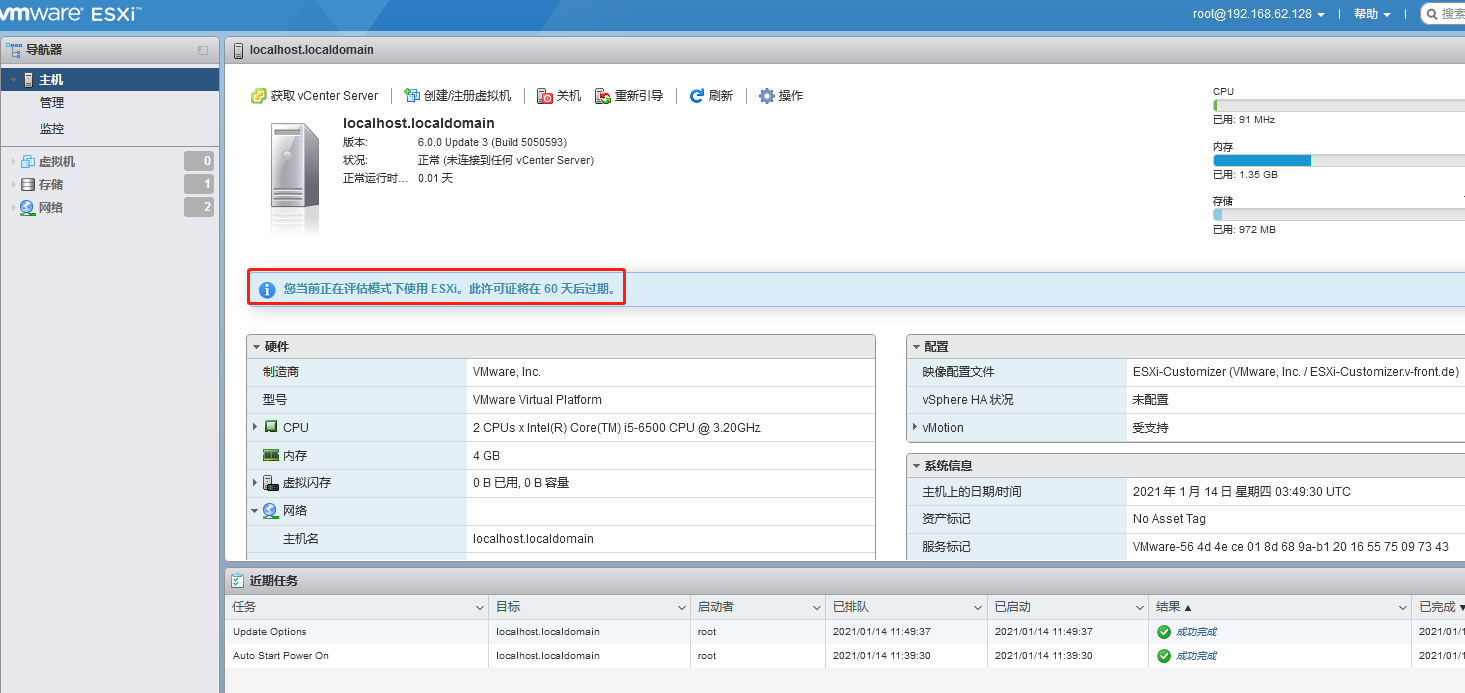1465x693 pixels.
Task: Click the search magnifier icon
Action: [x=1431, y=14]
